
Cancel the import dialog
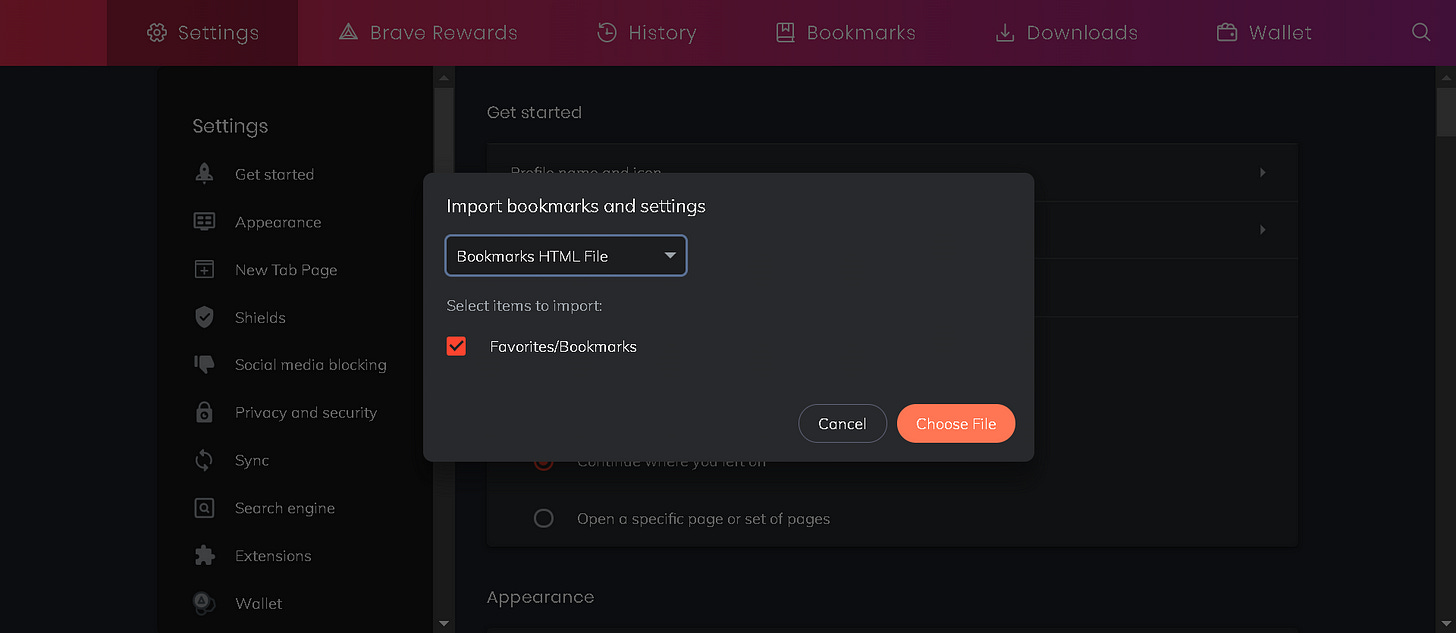point(842,423)
